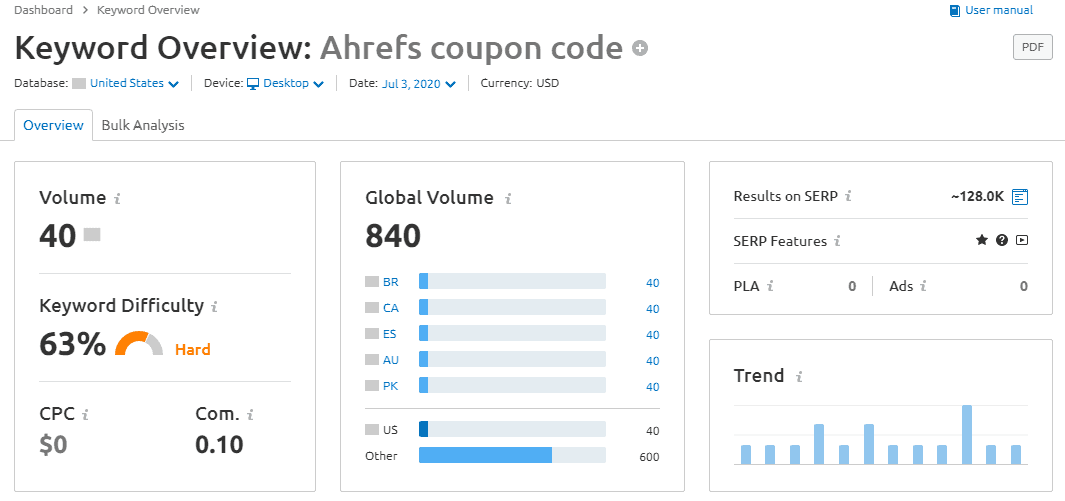This screenshot has width=1065, height=501.
Task: Click the info icon next to Ads
Action: click(x=923, y=286)
